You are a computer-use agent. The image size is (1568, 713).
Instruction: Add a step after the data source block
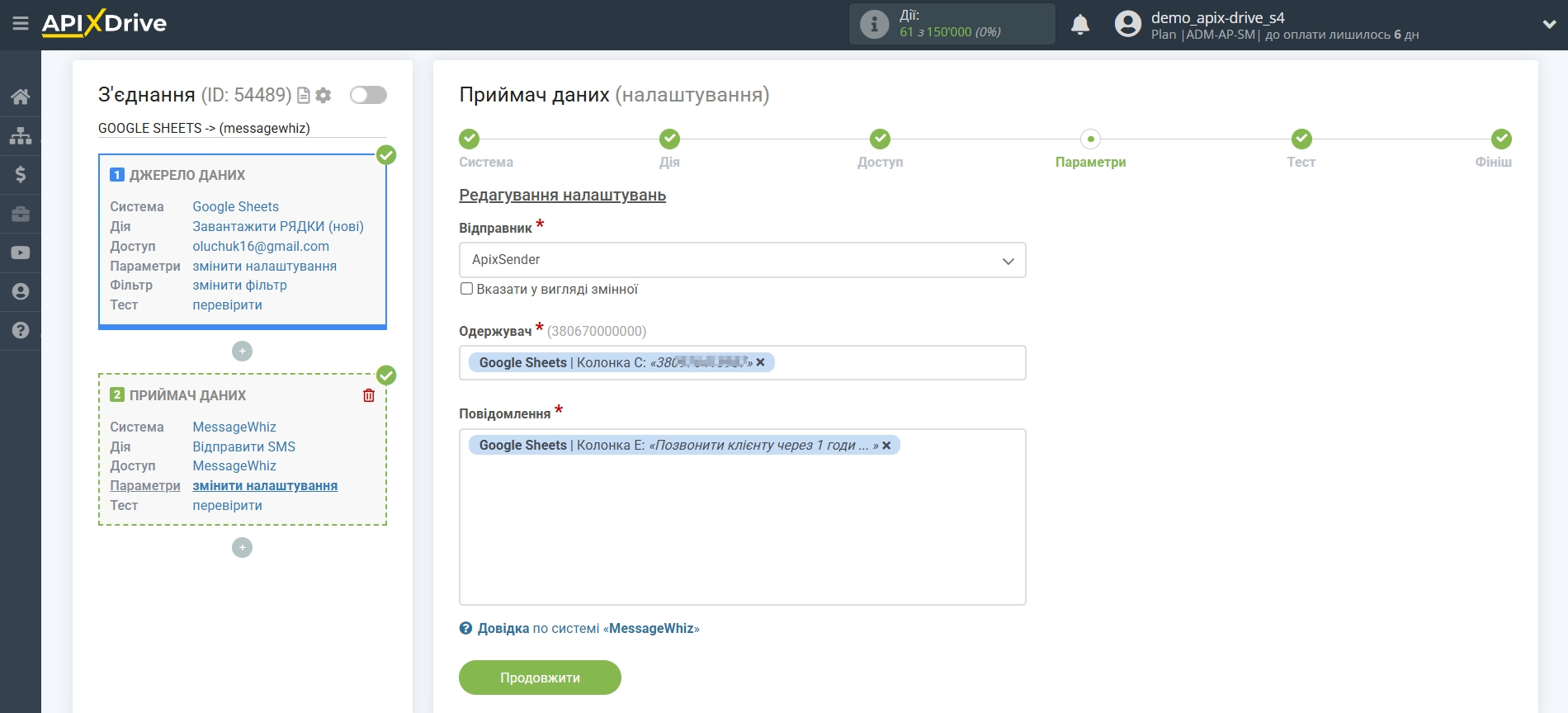(x=242, y=351)
